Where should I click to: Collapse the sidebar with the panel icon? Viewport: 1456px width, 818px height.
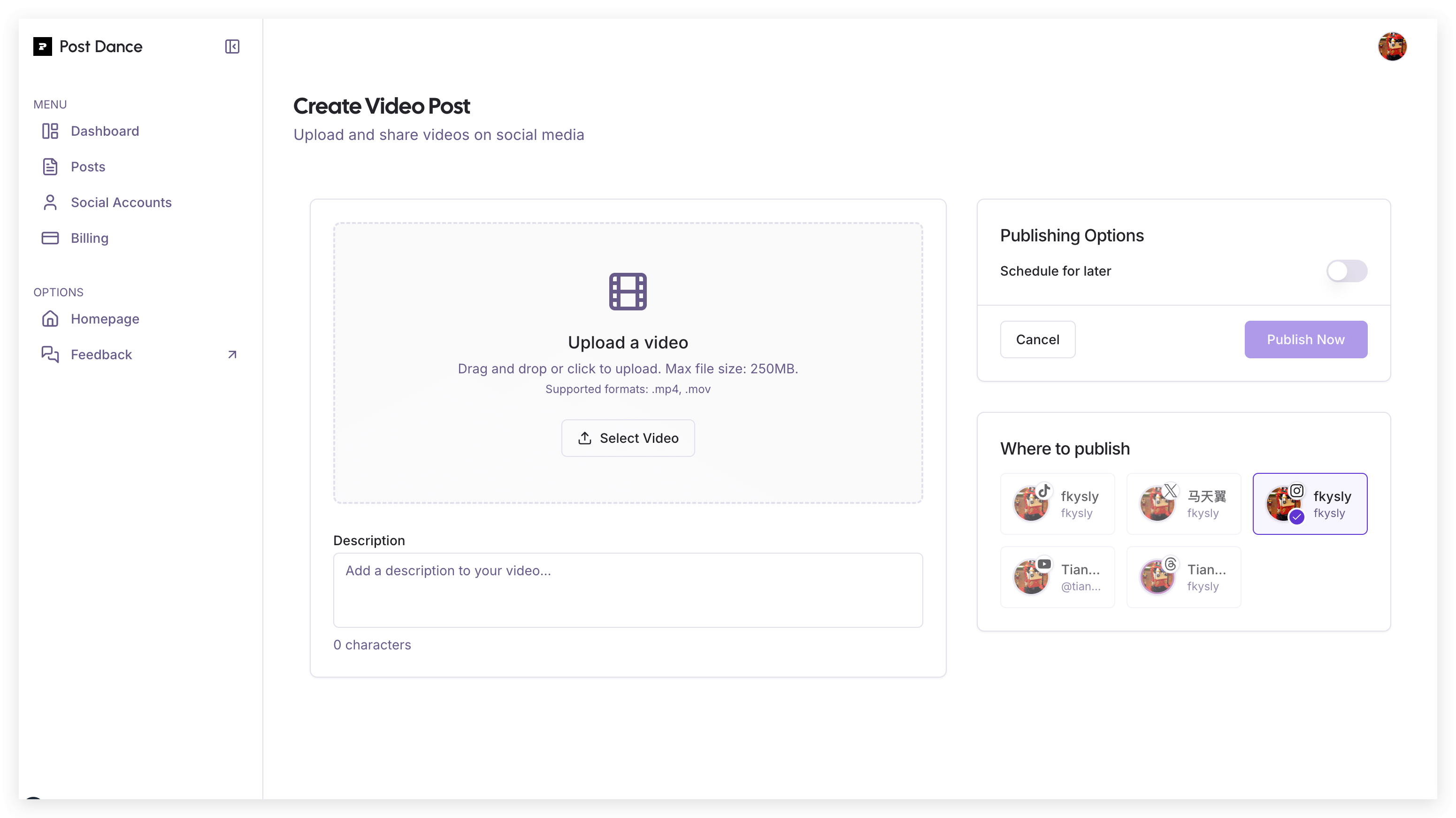coord(232,46)
